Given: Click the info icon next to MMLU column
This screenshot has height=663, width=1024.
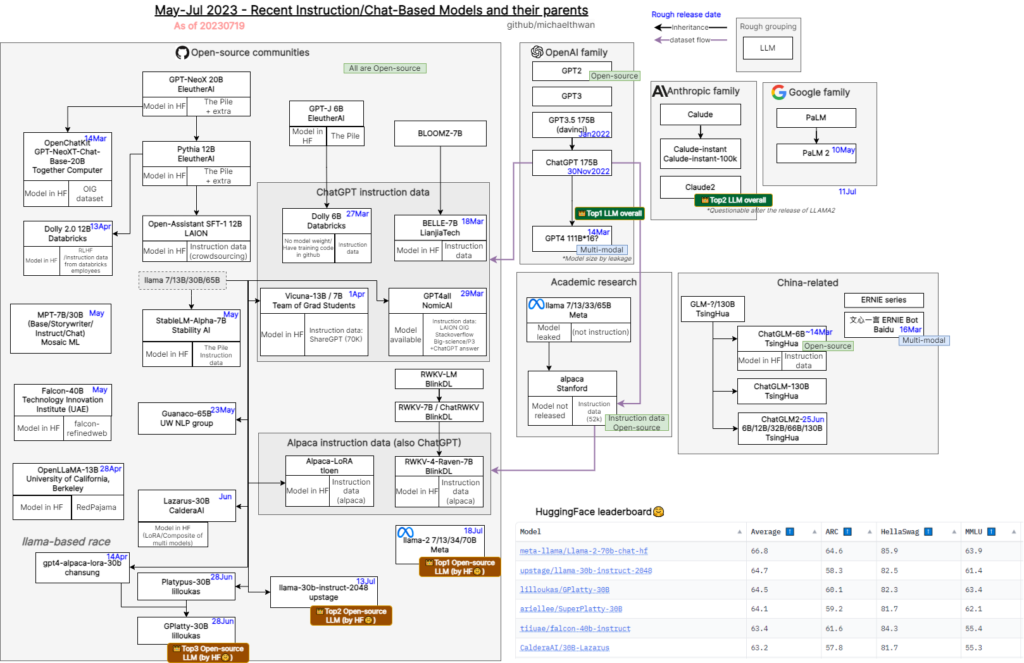Looking at the screenshot, I should (991, 532).
